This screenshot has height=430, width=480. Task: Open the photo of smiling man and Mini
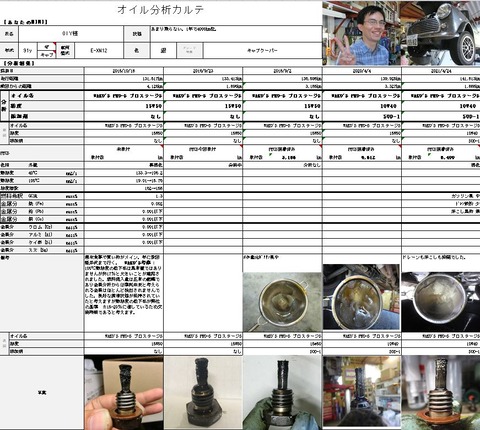[x=401, y=33]
